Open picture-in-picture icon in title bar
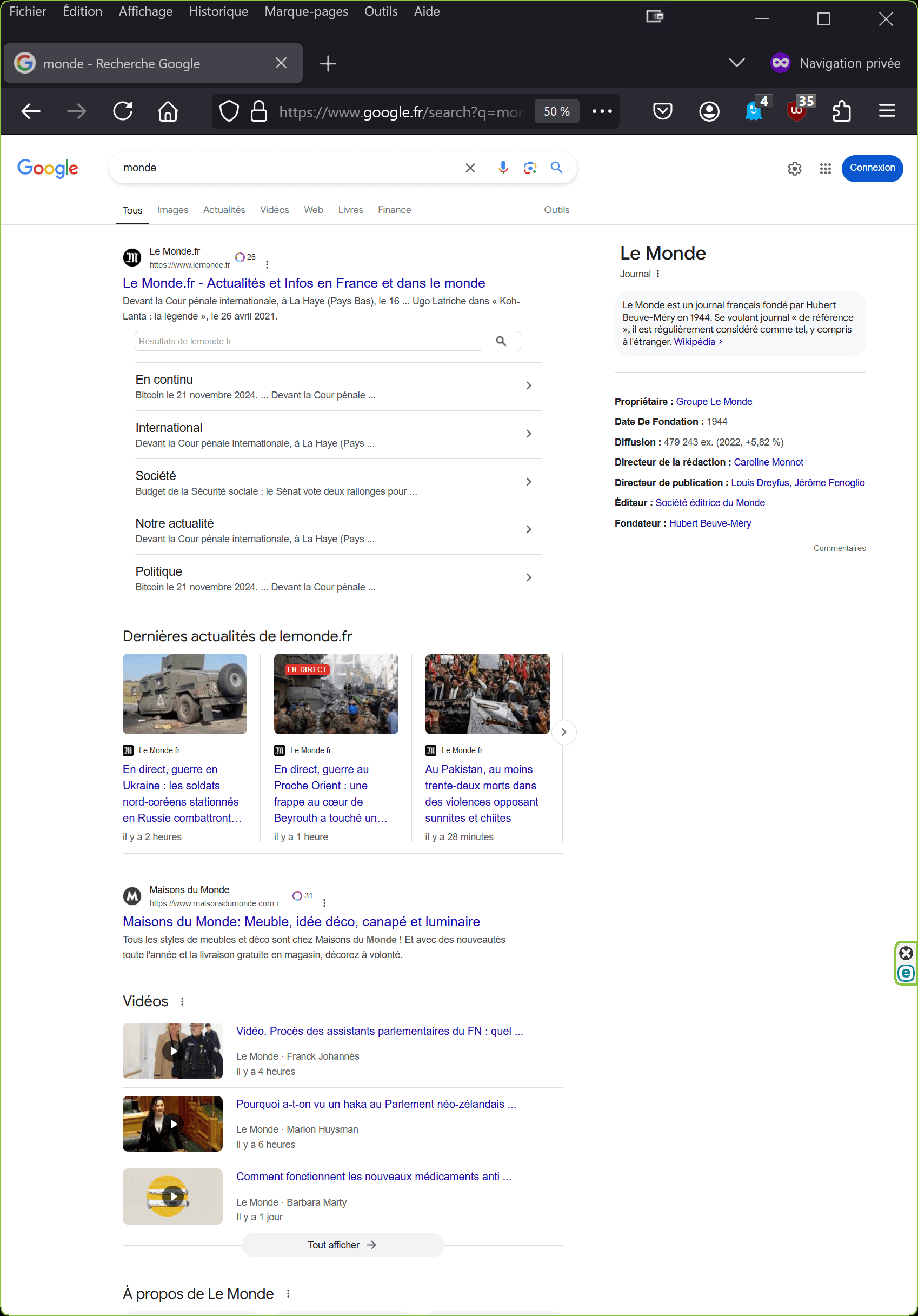918x1316 pixels. [x=654, y=17]
